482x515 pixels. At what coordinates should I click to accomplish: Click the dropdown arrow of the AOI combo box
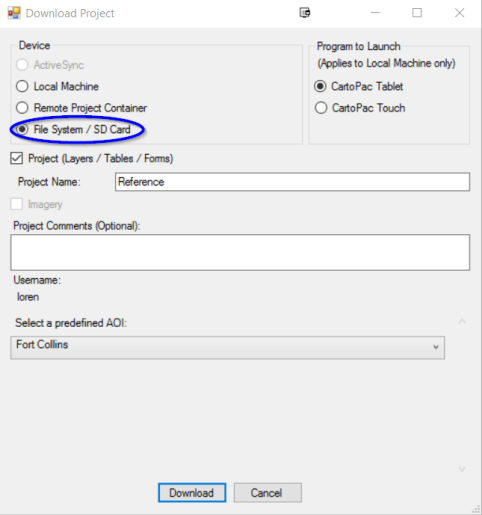click(436, 347)
